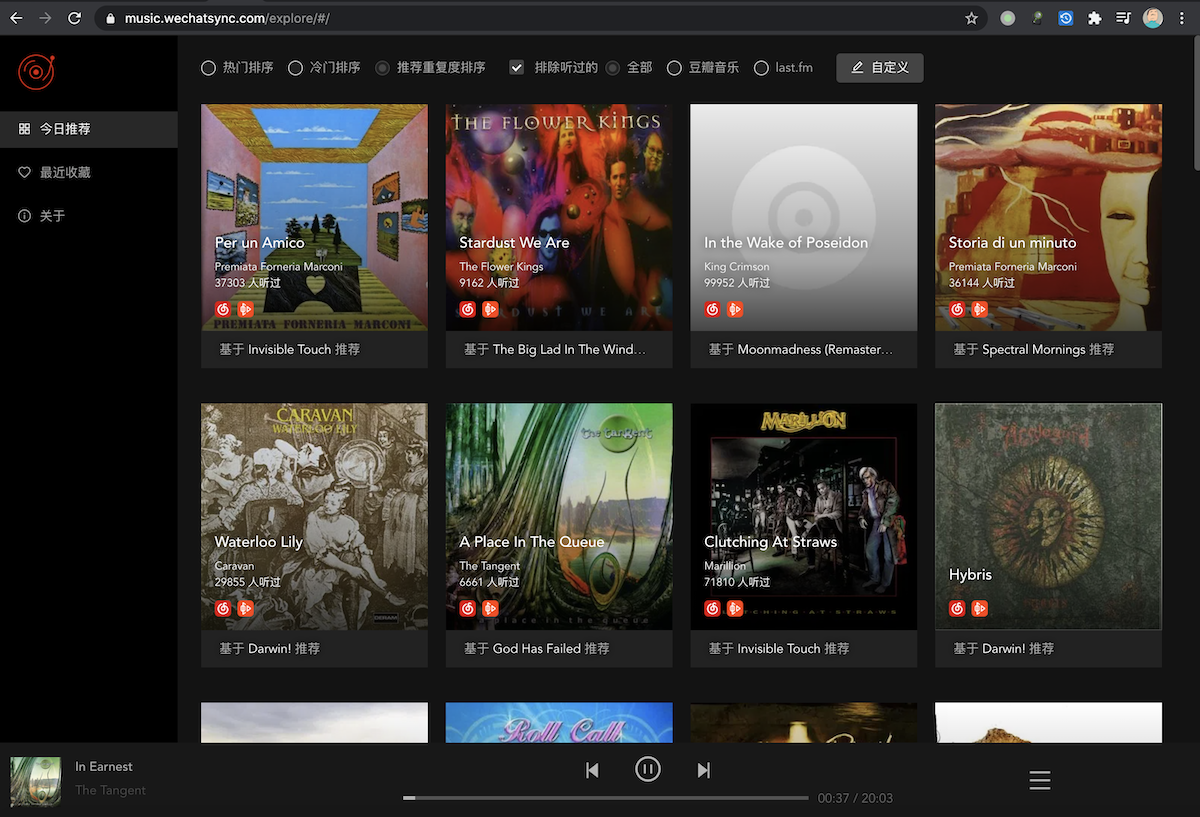Select the 豆瓣音乐 radio option
Viewport: 1200px width, 817px height.
tap(674, 68)
